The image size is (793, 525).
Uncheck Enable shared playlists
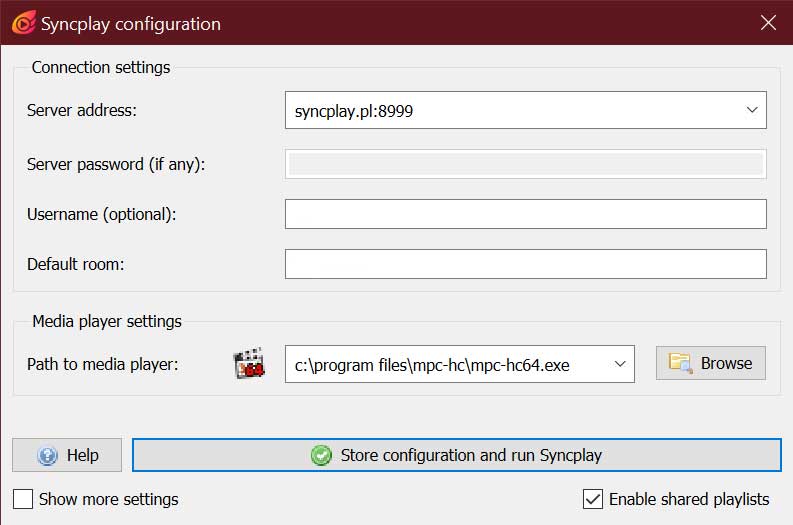pos(593,499)
